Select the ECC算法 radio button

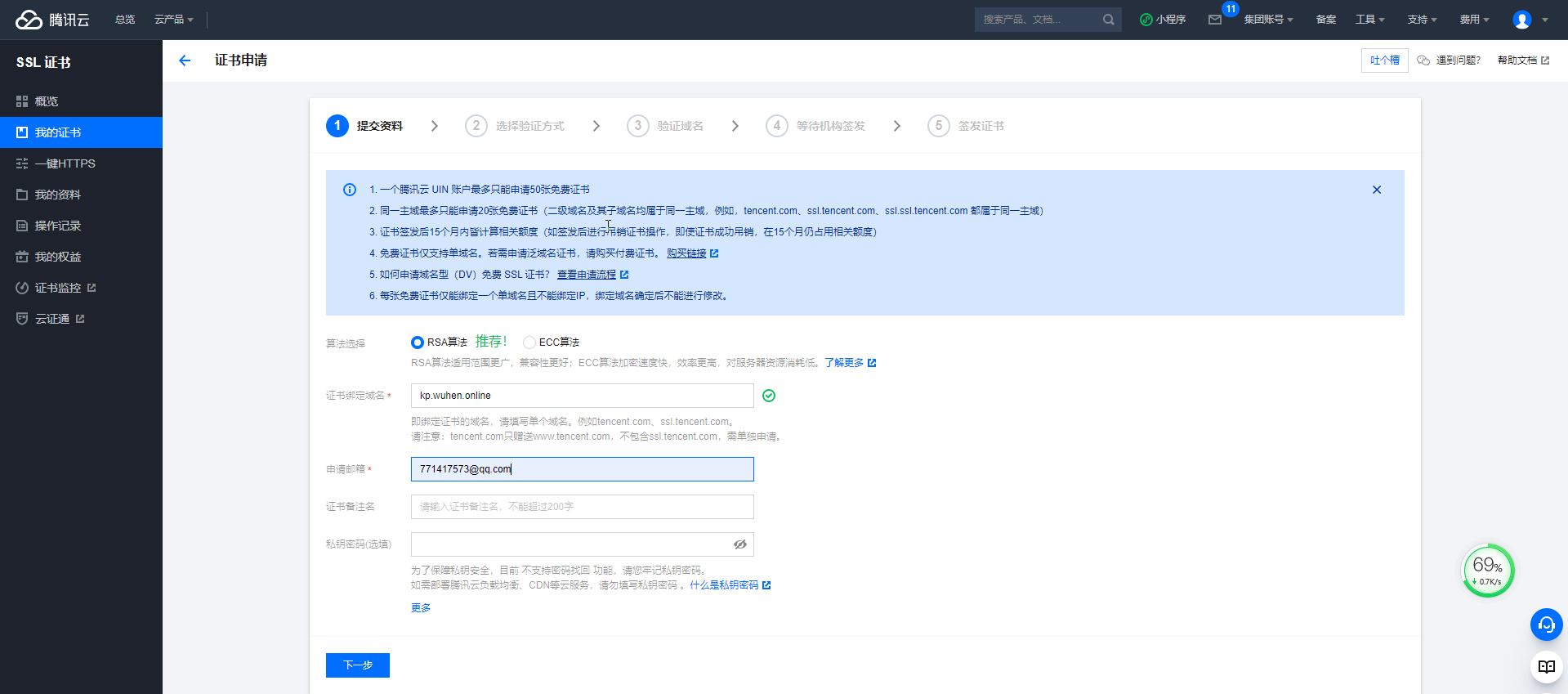[529, 343]
